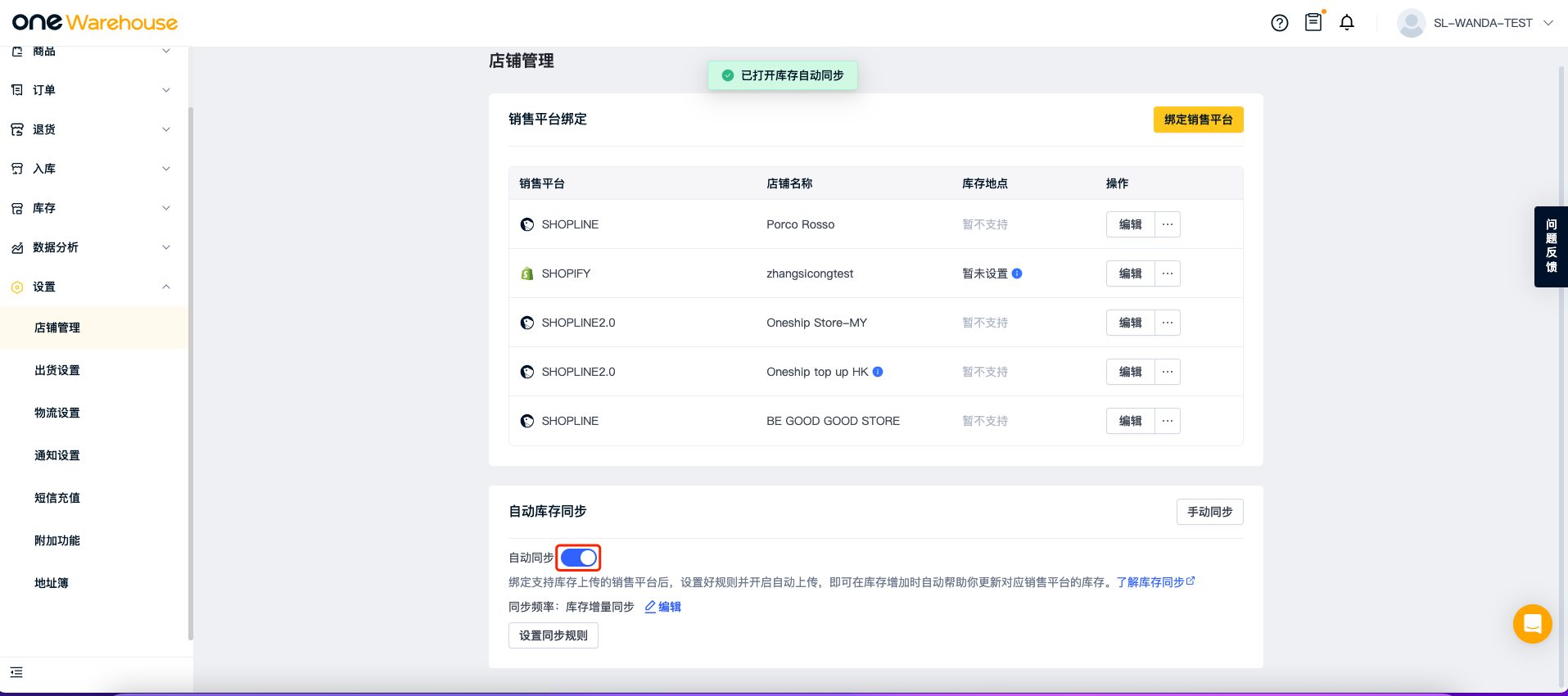
Task: Open the 问题反馈 feedback side tab
Action: tap(1551, 246)
